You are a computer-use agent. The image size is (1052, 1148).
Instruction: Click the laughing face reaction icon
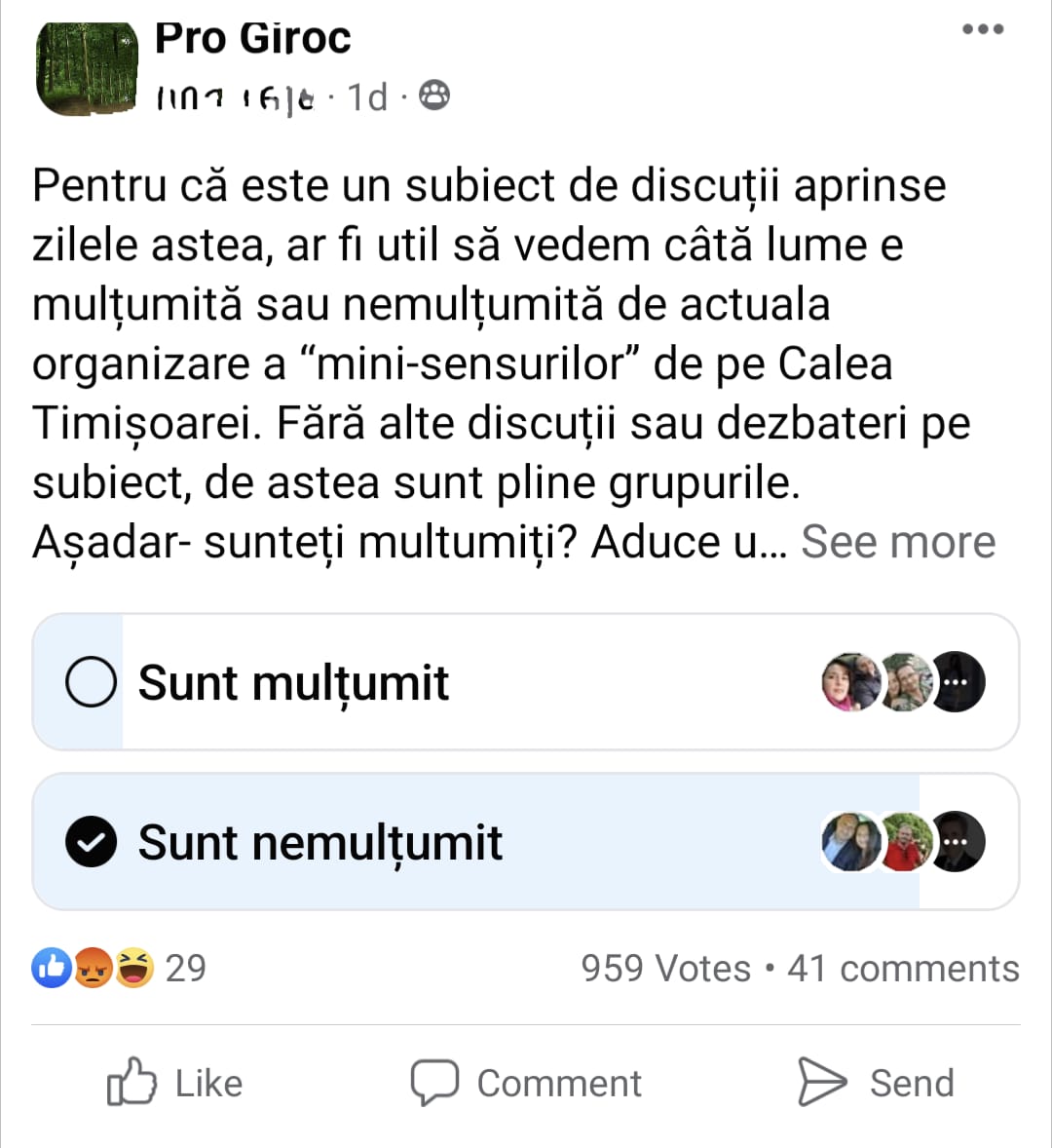point(134,968)
